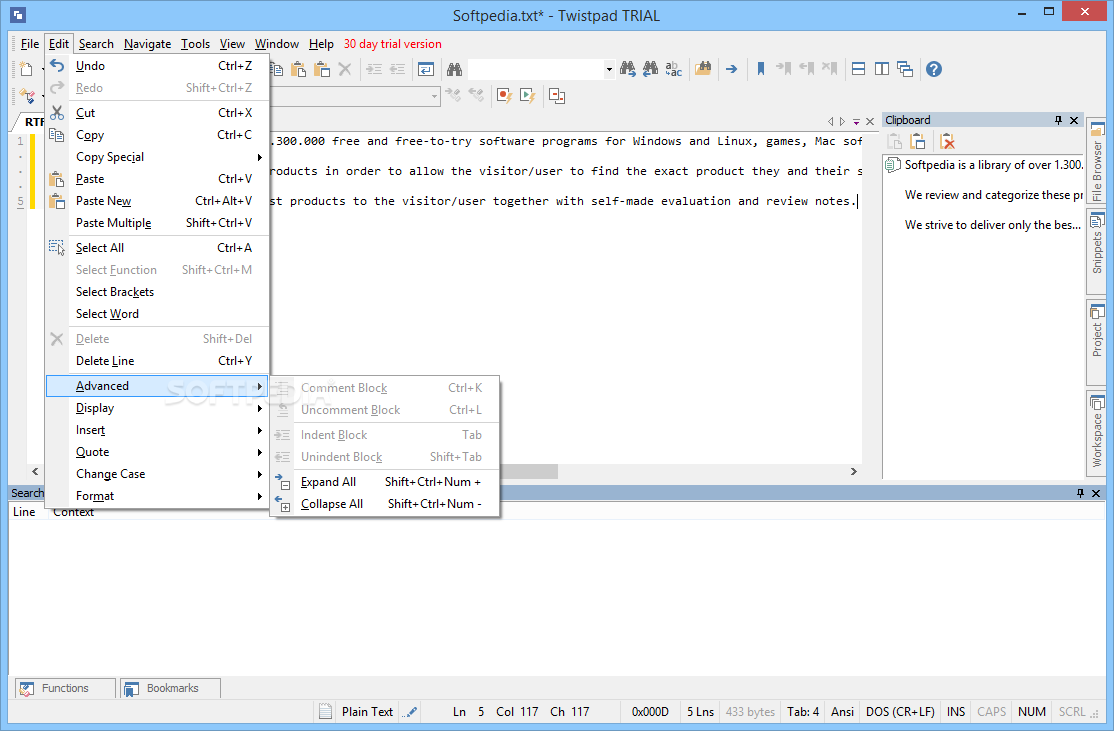Click the paste icon in main toolbar
The image size is (1114, 731).
point(298,69)
